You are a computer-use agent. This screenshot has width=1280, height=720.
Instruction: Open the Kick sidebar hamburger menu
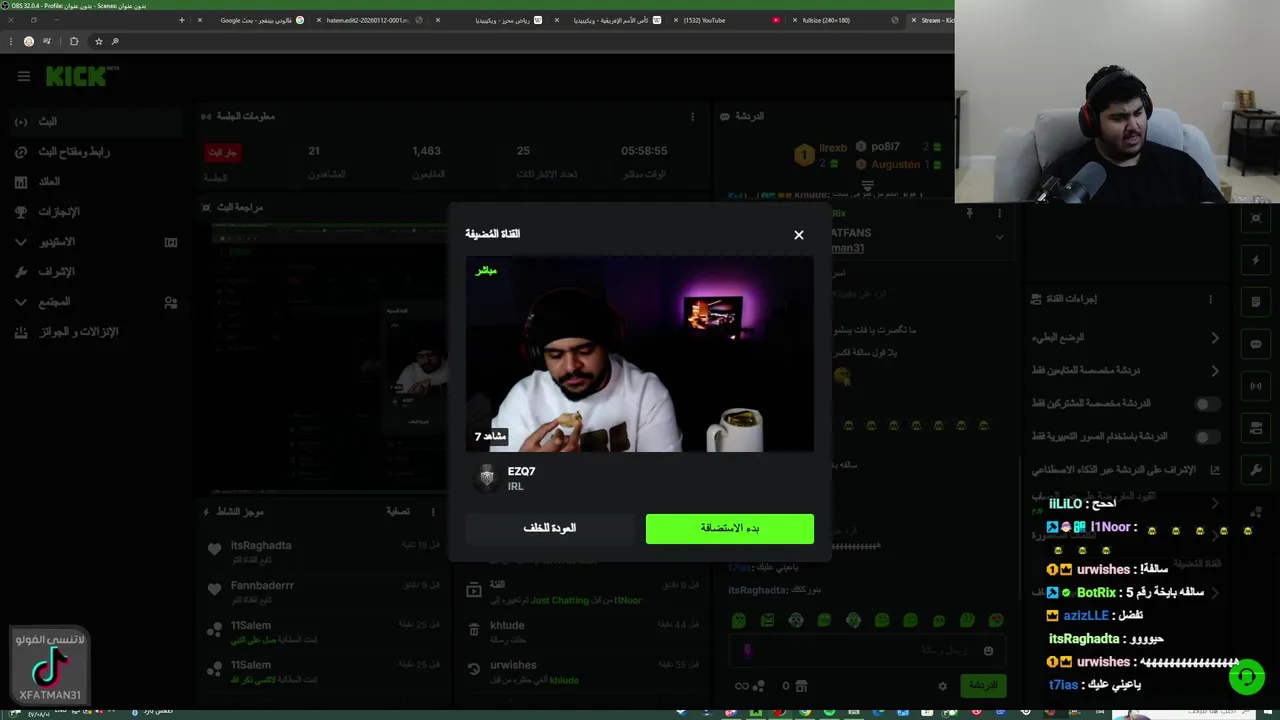23,76
